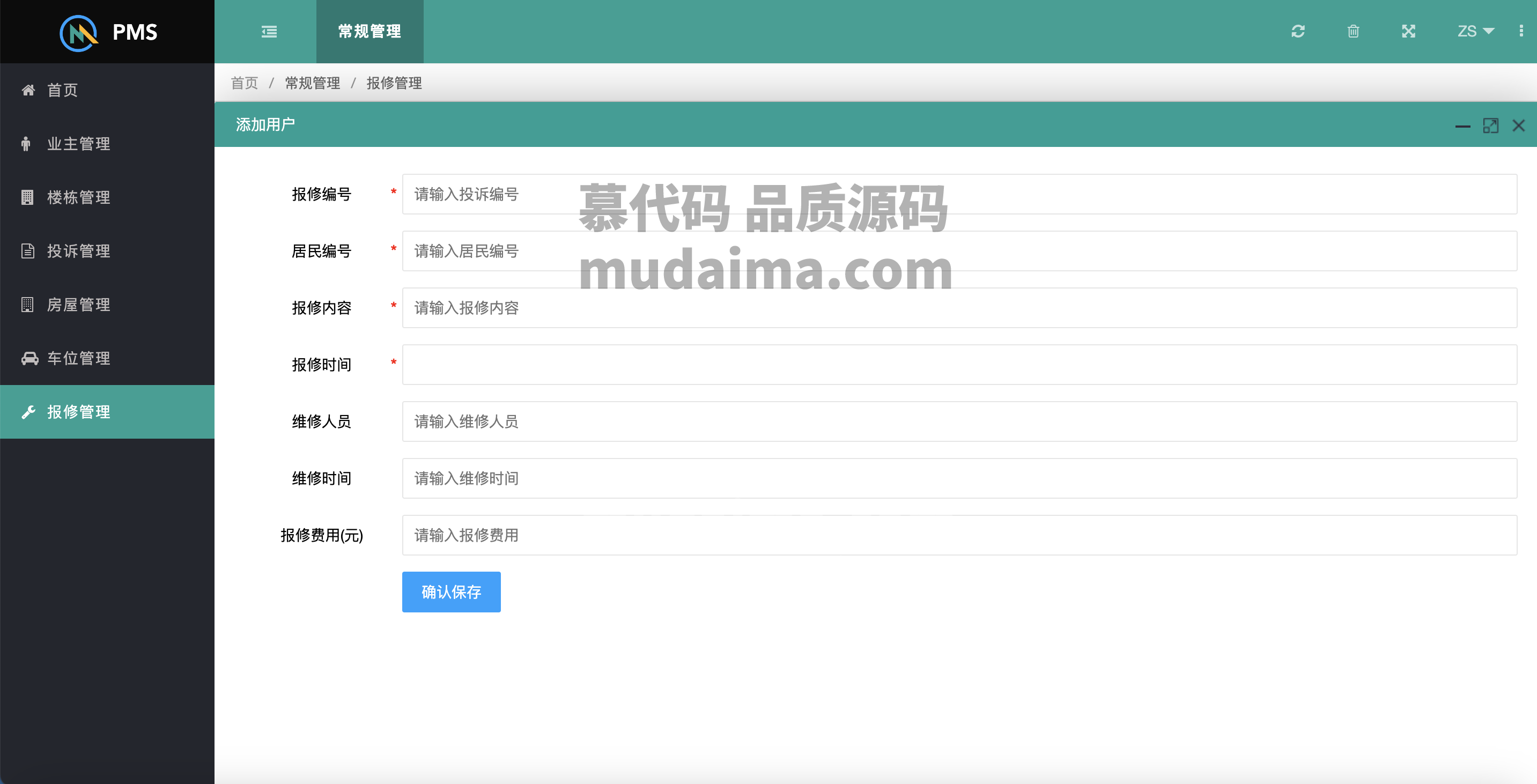The height and width of the screenshot is (784, 1537).
Task: Open the 常规管理 top tab
Action: 370,32
